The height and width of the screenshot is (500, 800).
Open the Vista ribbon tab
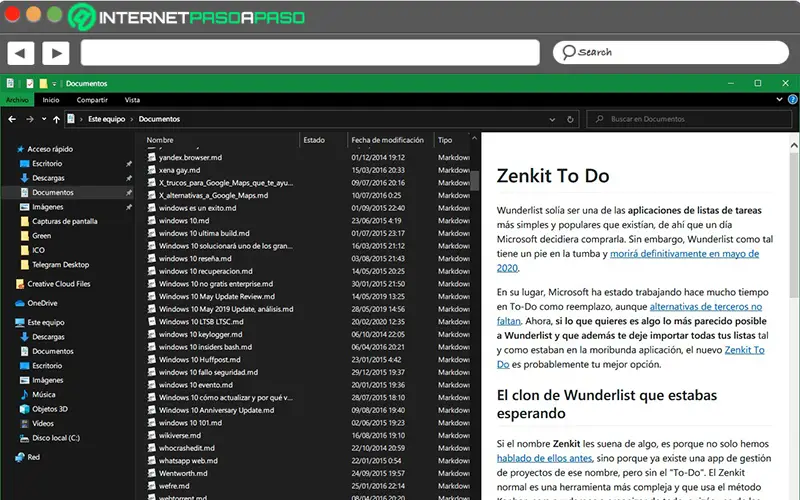coord(132,100)
